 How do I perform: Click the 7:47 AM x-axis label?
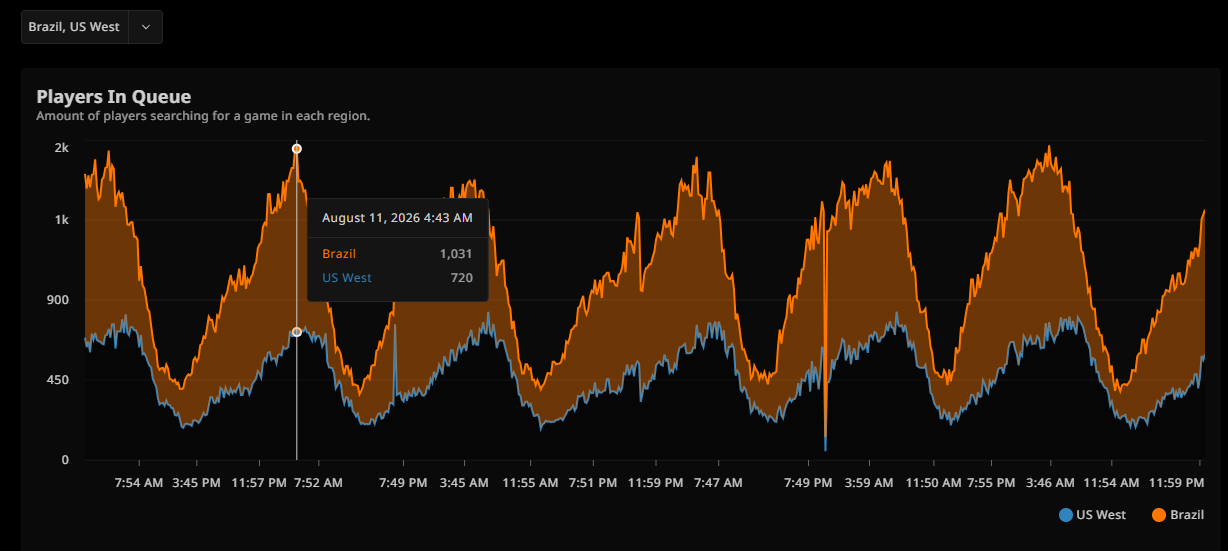click(718, 483)
